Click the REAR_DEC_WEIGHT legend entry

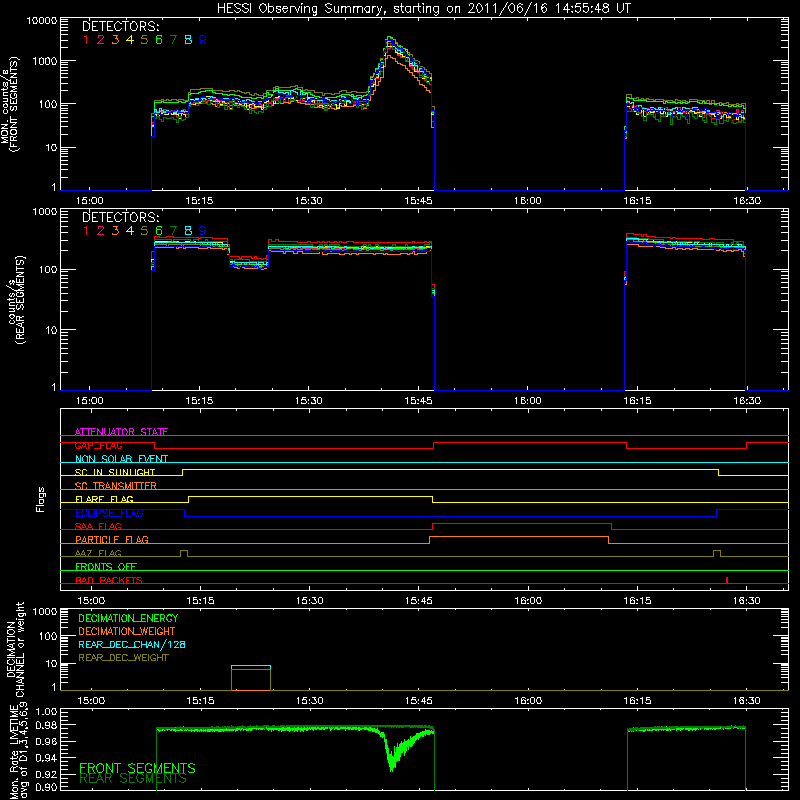coord(123,658)
